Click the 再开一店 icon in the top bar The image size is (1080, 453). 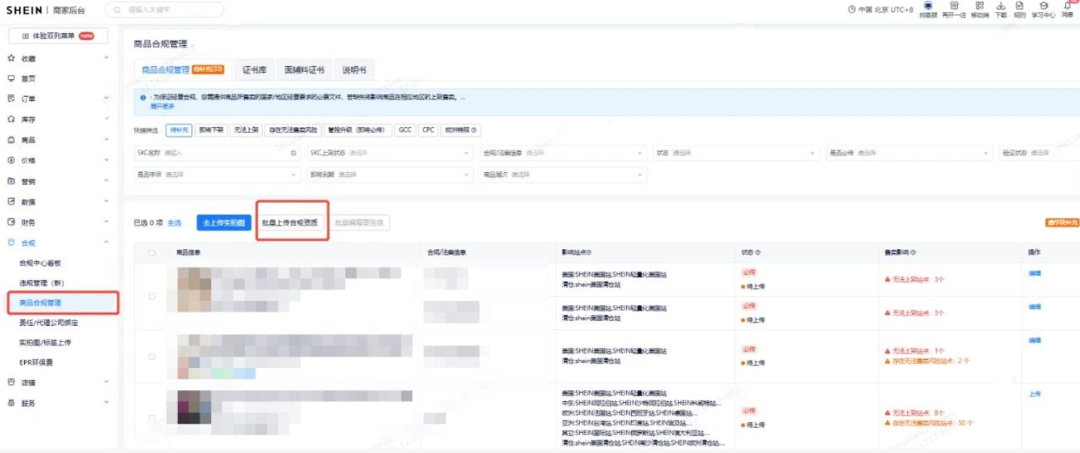pyautogui.click(x=954, y=6)
